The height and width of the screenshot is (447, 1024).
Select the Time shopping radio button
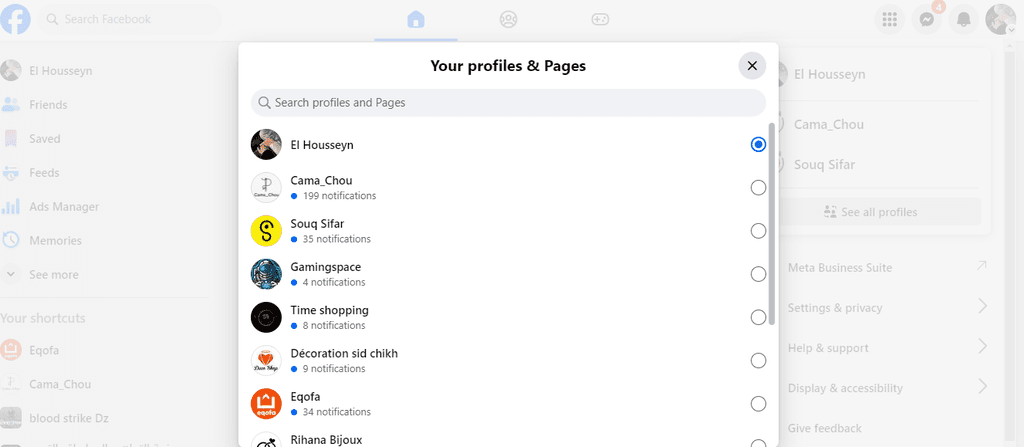758,317
